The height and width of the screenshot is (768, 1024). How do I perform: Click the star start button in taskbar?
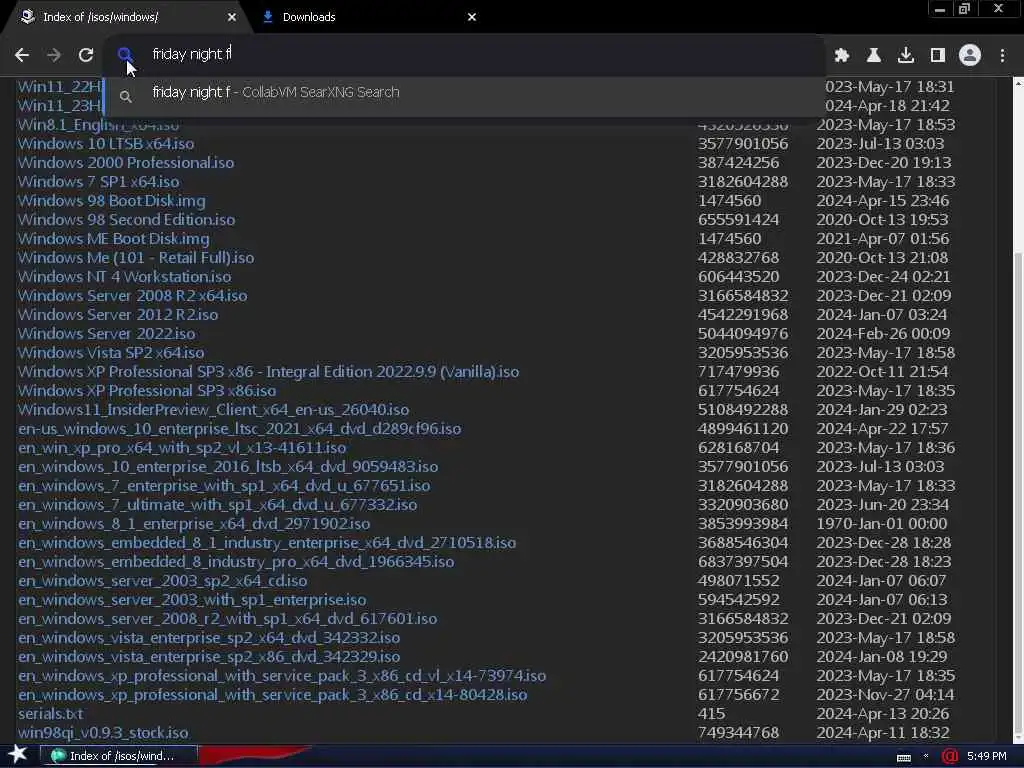pyautogui.click(x=17, y=755)
